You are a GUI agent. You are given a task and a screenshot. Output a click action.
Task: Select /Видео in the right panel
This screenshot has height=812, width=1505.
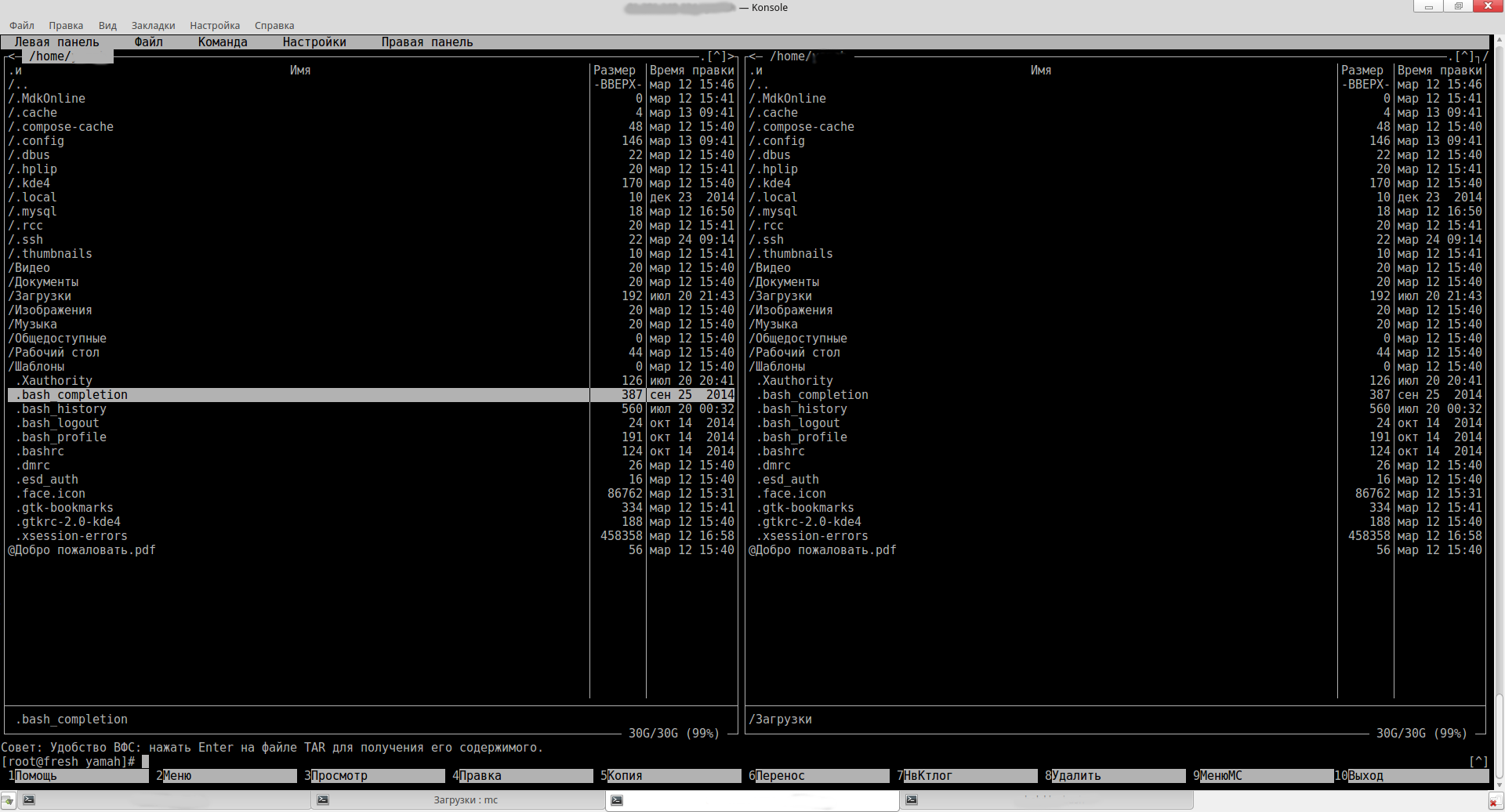[1115, 268]
